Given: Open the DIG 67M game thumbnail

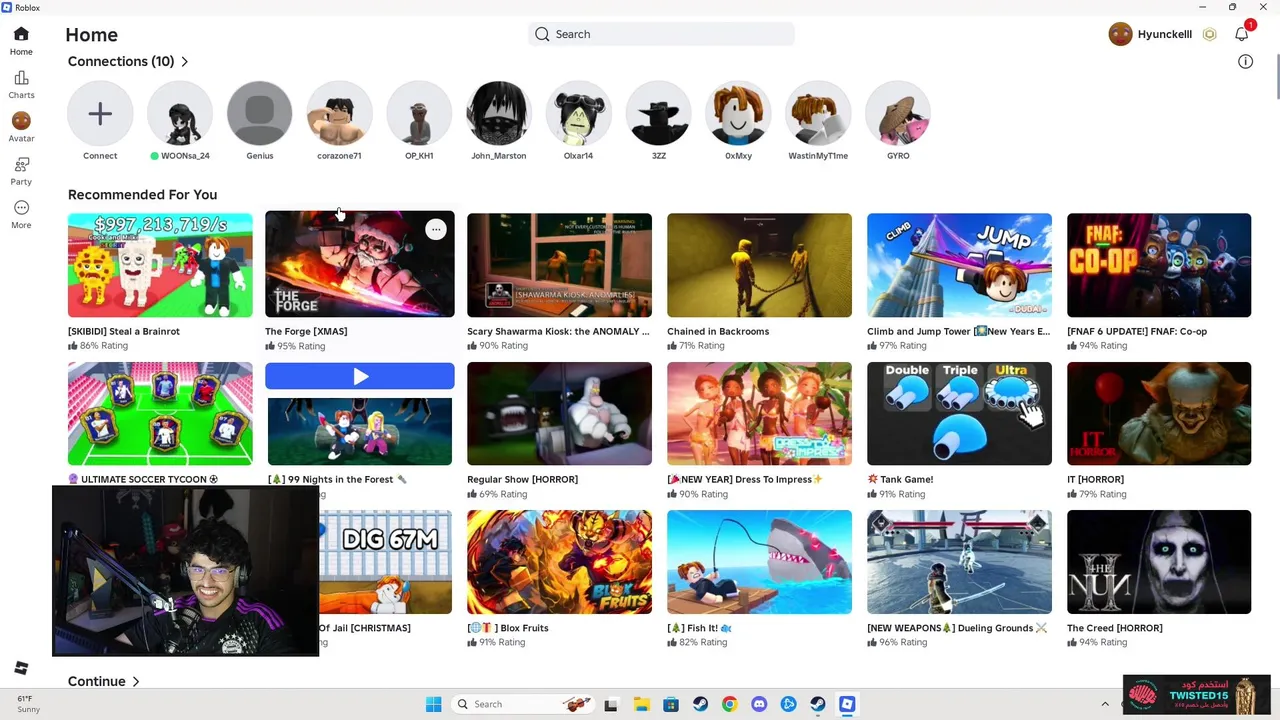Looking at the screenshot, I should pos(385,562).
